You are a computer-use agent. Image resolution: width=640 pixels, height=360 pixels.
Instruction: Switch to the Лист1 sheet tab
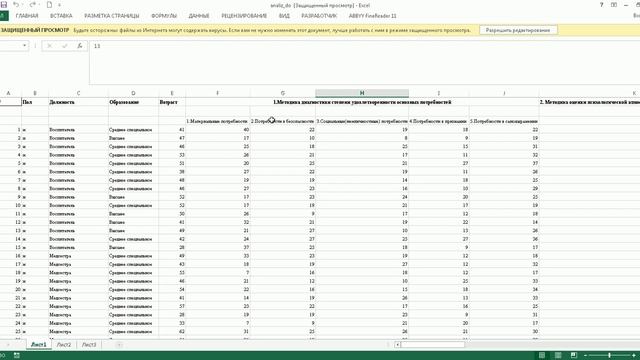39,345
